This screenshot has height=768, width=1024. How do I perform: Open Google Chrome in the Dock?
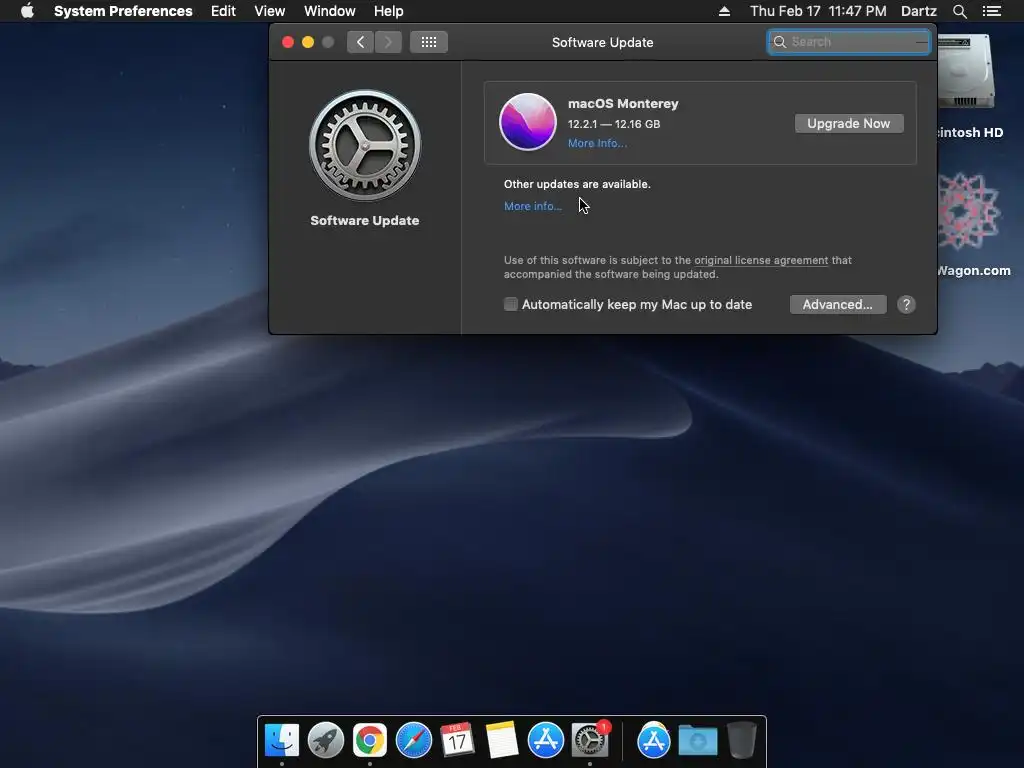click(x=370, y=740)
